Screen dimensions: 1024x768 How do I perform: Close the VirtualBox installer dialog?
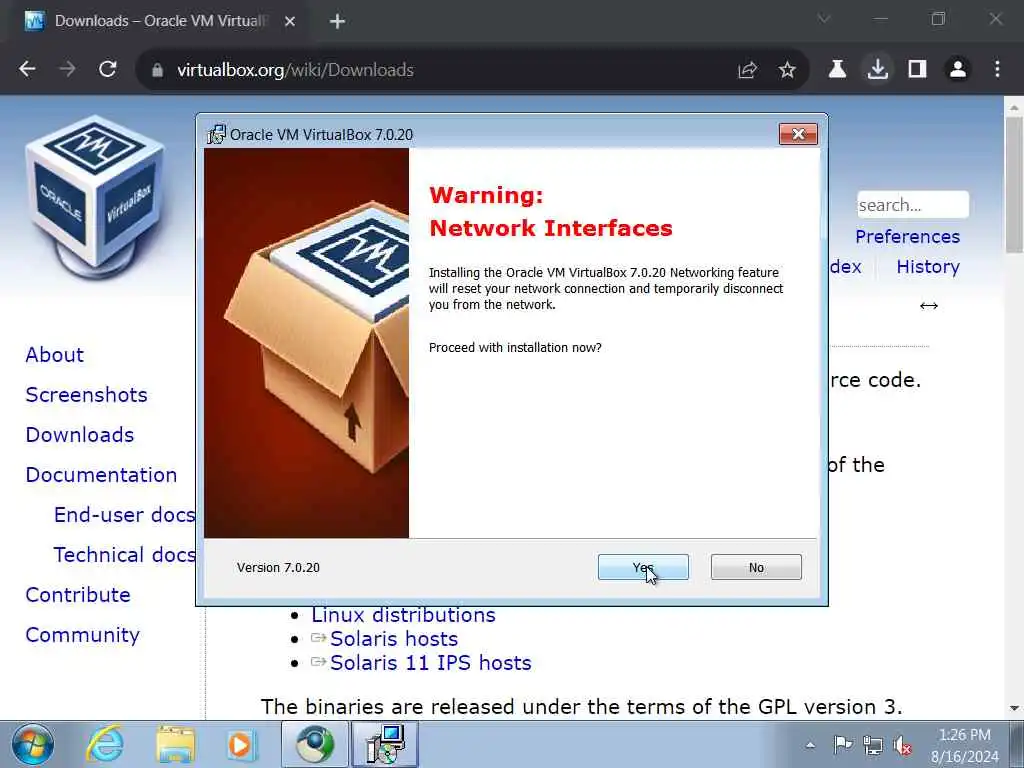point(798,134)
